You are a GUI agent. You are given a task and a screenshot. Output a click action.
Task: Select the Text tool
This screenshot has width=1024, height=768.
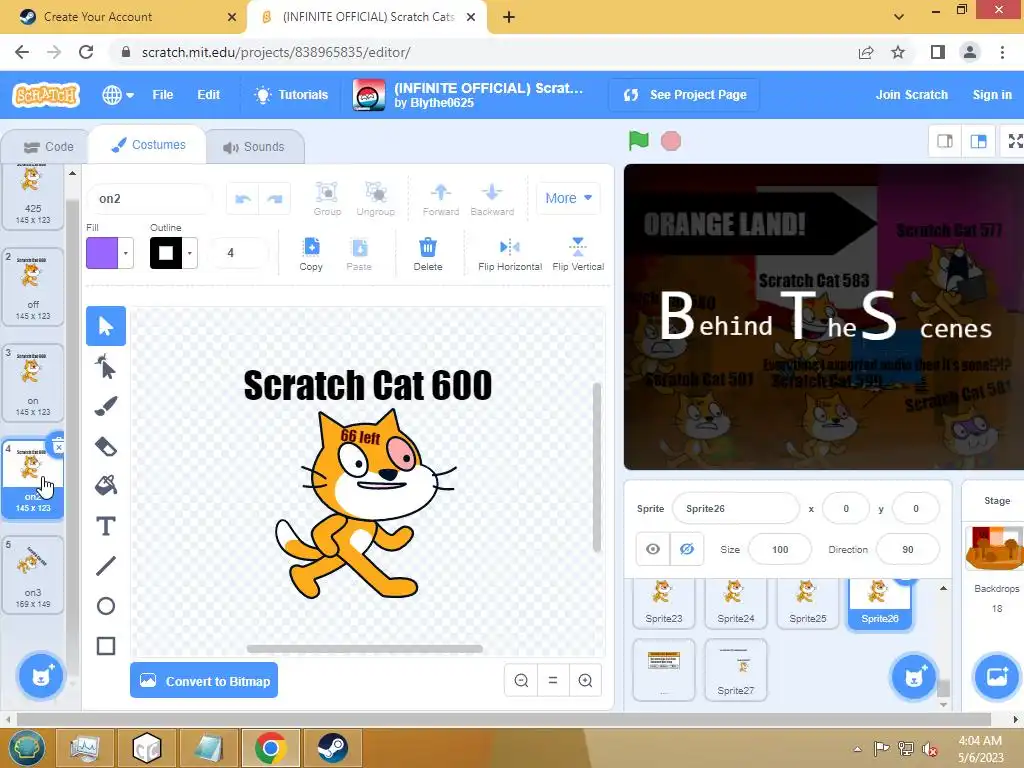point(106,526)
